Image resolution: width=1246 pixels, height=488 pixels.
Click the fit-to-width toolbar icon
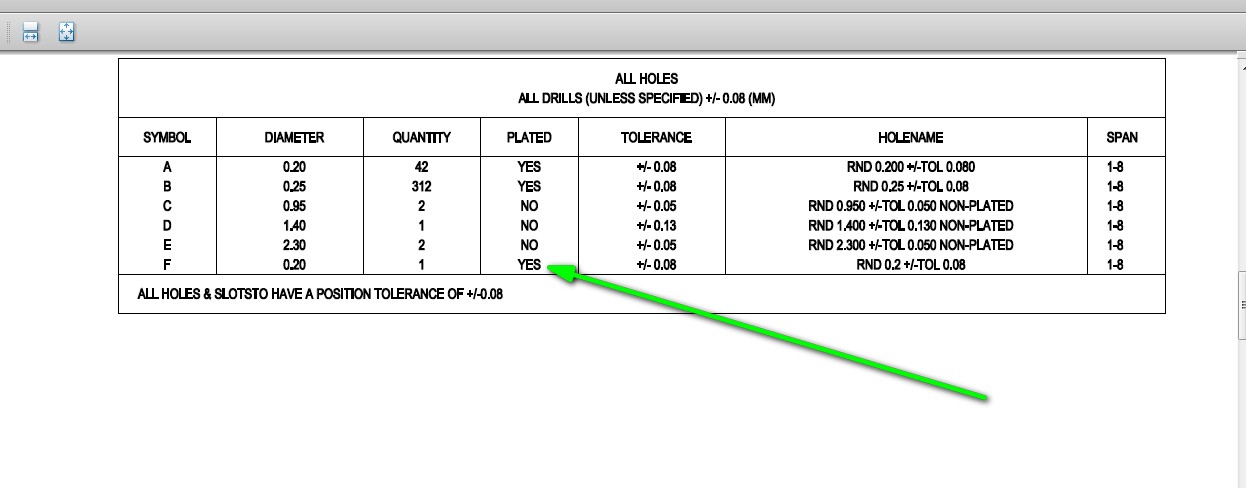[30, 32]
